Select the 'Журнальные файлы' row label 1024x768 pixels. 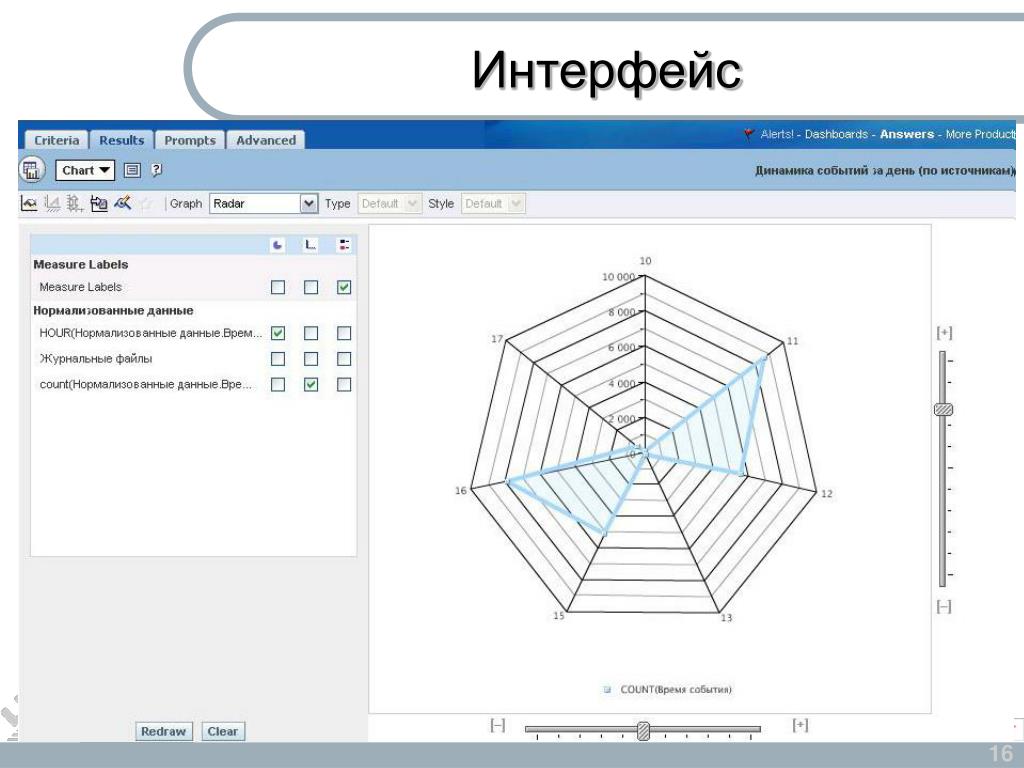click(96, 359)
